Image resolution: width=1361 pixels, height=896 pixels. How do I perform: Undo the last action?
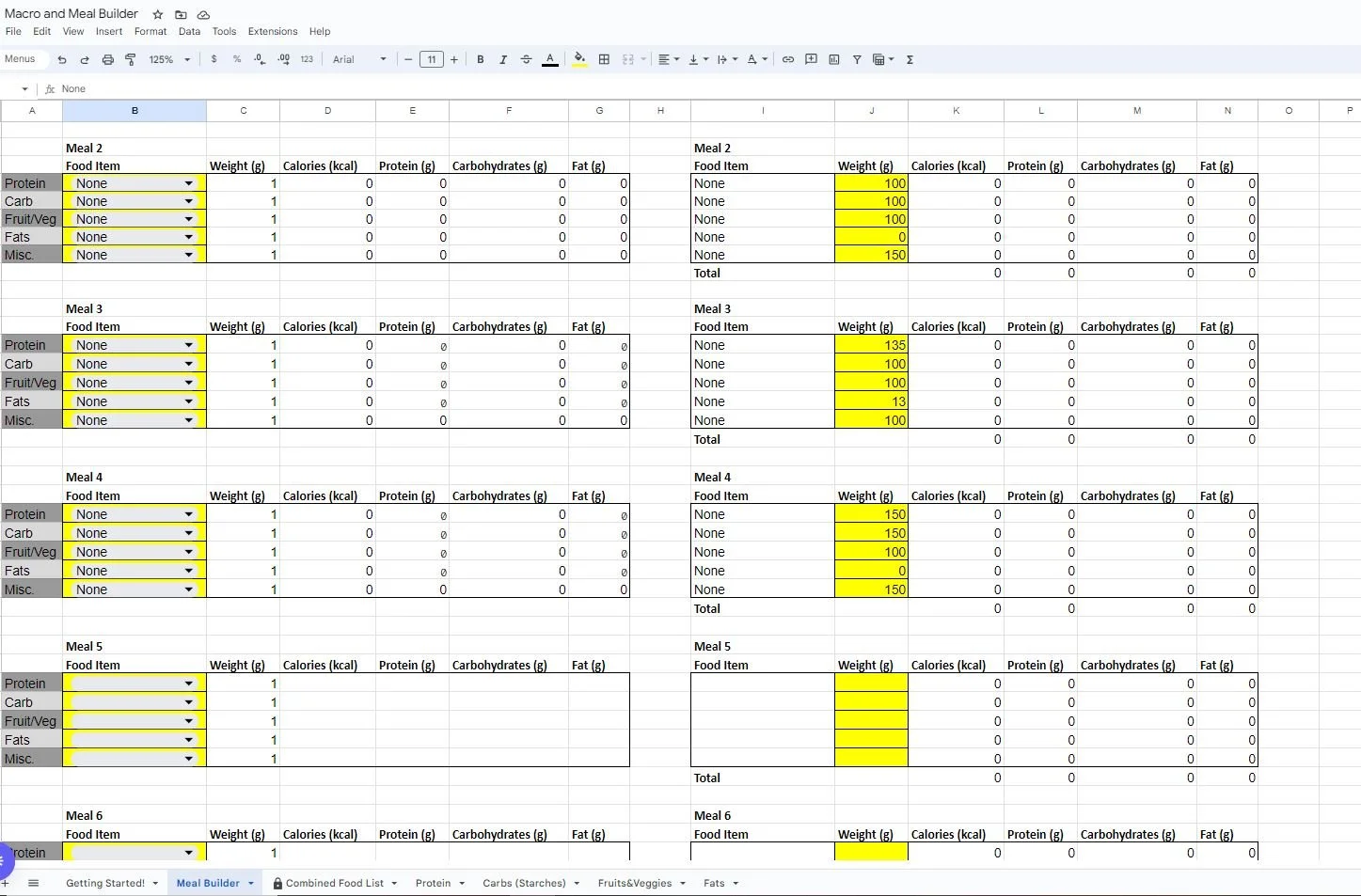click(62, 59)
